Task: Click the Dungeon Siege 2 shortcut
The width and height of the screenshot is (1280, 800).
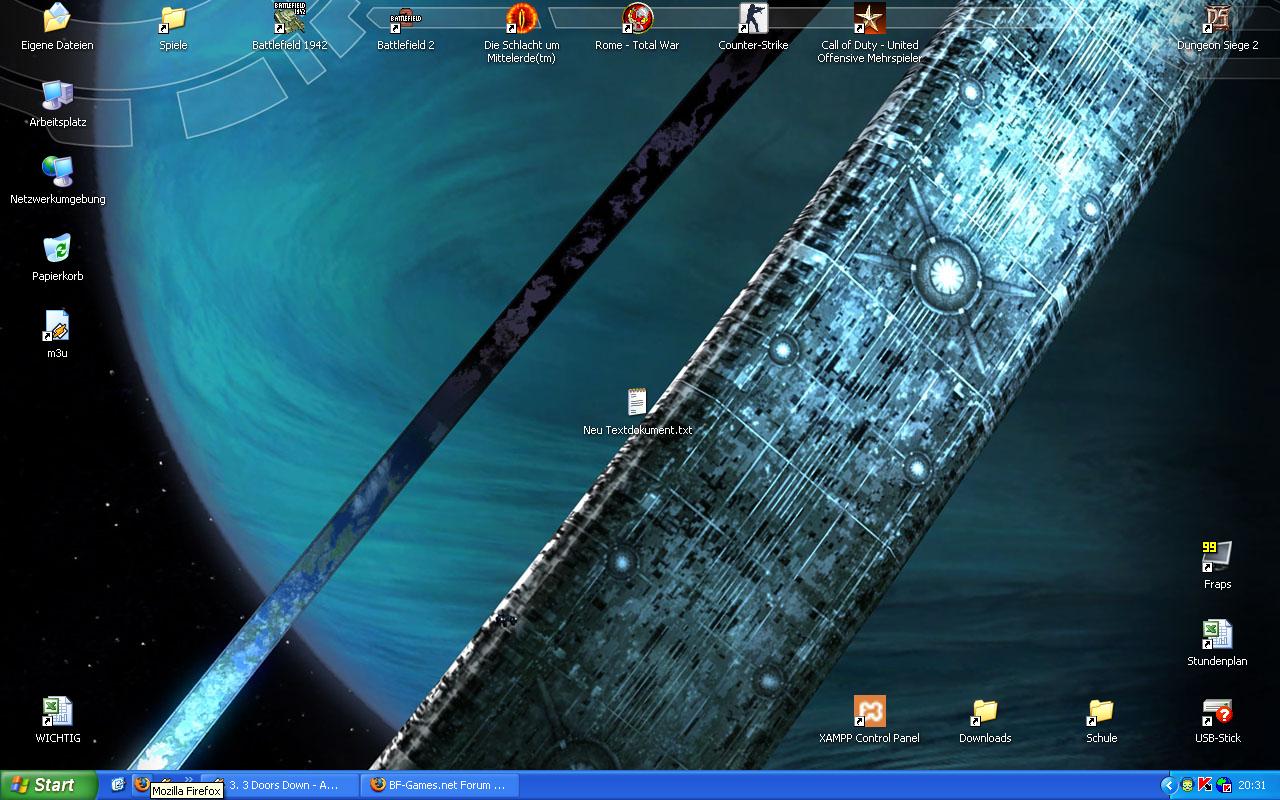Action: [1217, 19]
